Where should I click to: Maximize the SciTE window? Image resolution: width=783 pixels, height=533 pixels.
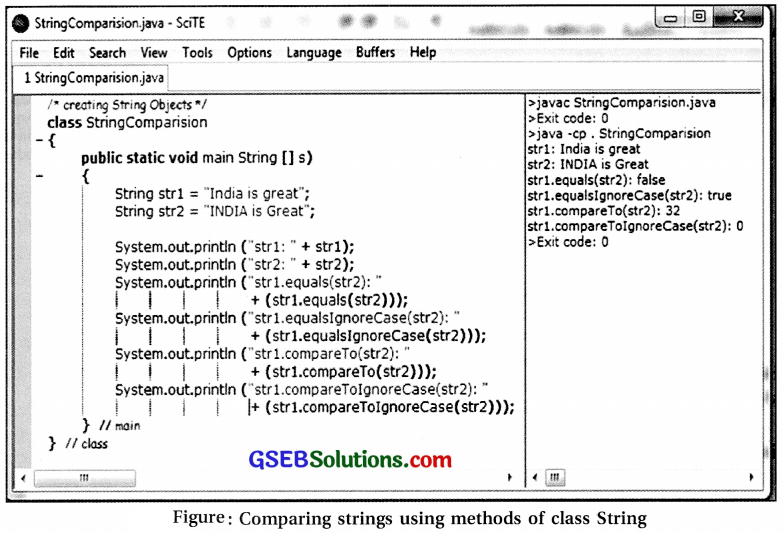point(699,17)
